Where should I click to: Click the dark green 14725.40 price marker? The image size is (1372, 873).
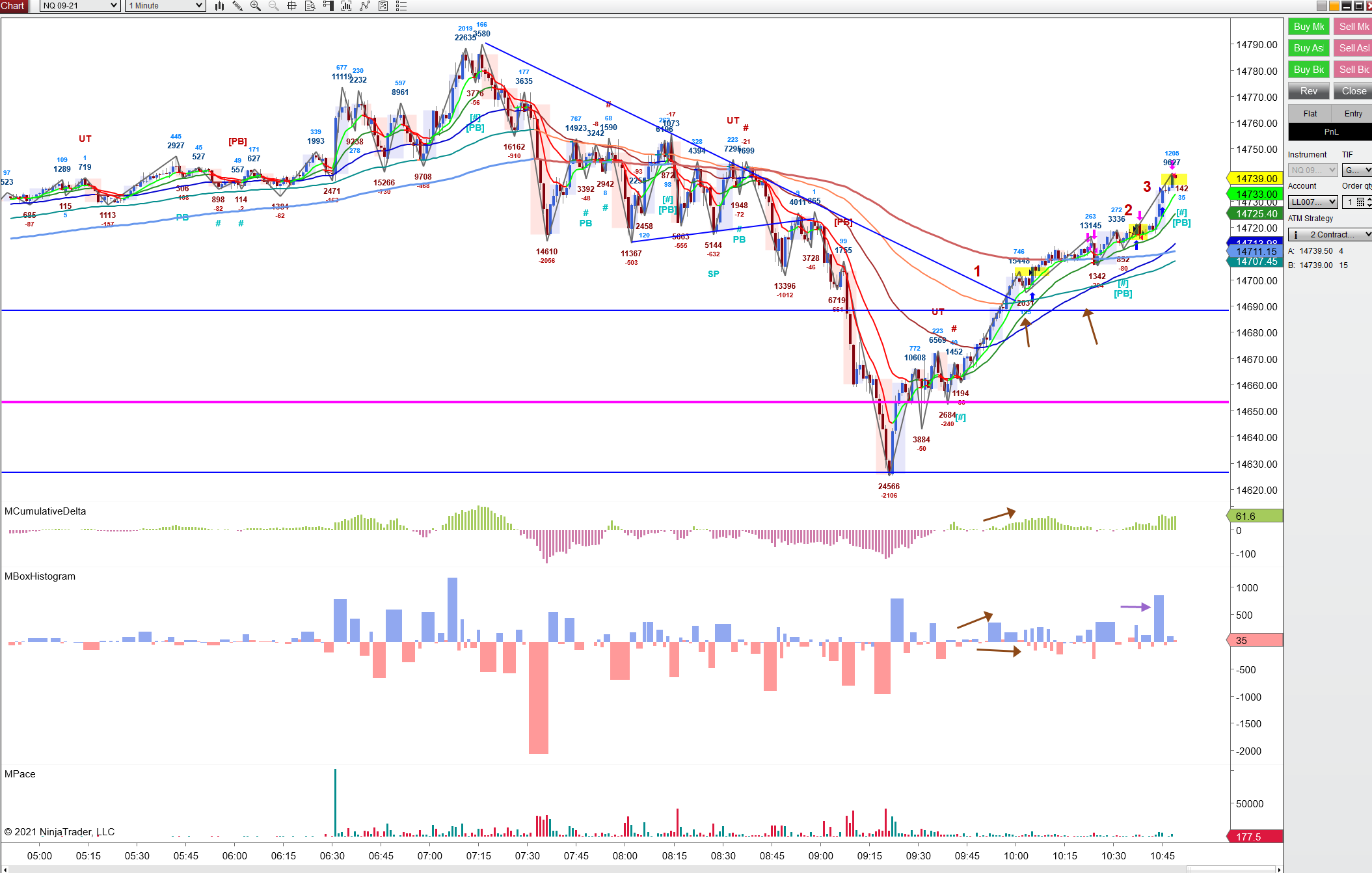pyautogui.click(x=1254, y=213)
